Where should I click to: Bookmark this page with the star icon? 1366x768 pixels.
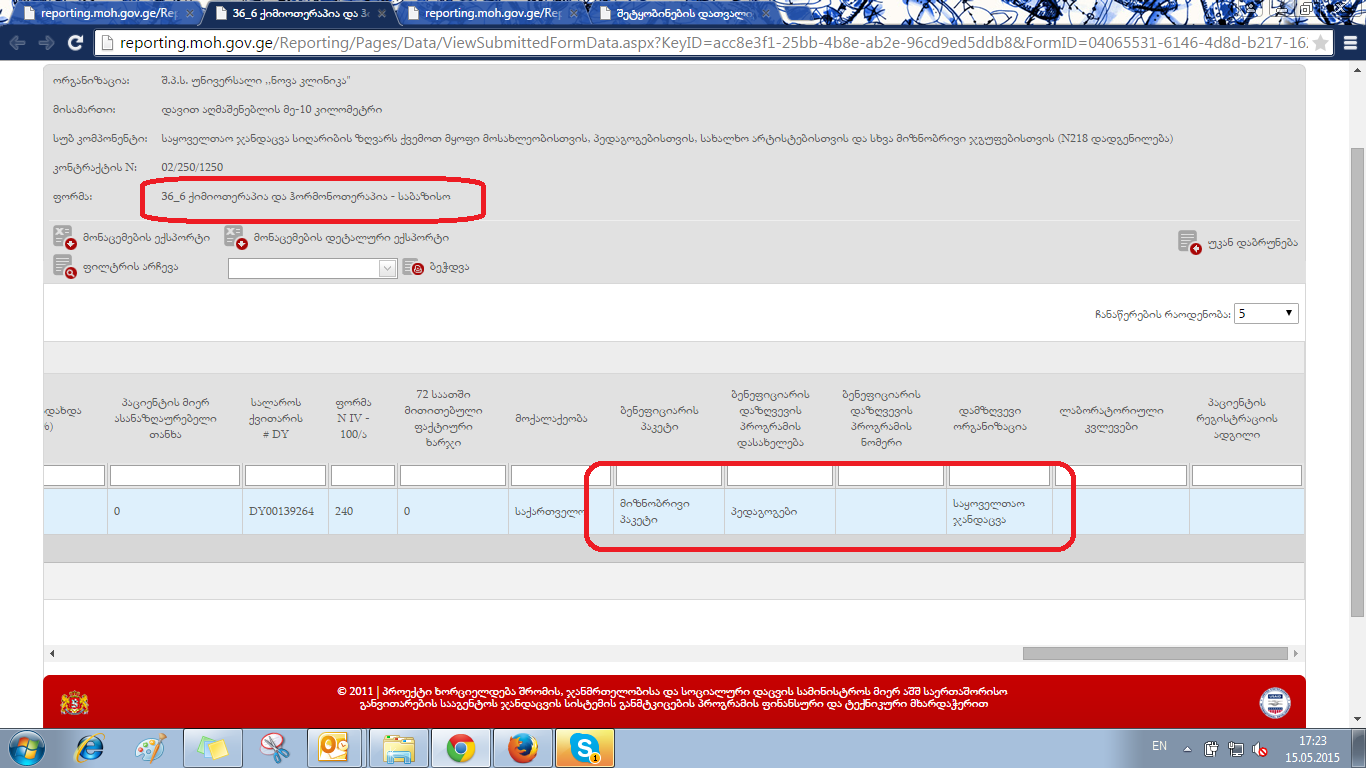pyautogui.click(x=1321, y=43)
